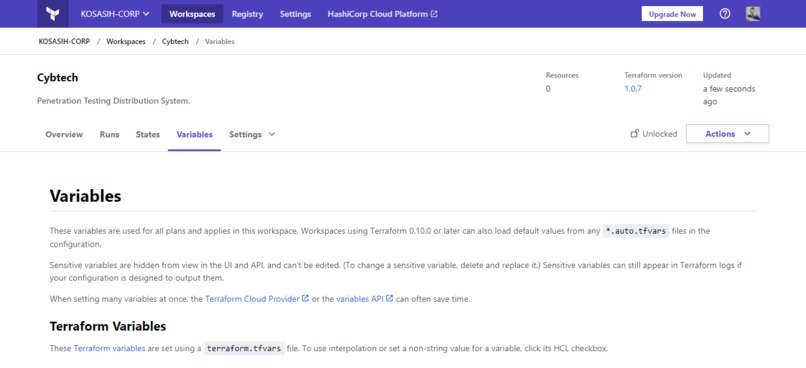The height and width of the screenshot is (368, 806).
Task: Click the Unlocked padlock icon
Action: click(x=635, y=134)
